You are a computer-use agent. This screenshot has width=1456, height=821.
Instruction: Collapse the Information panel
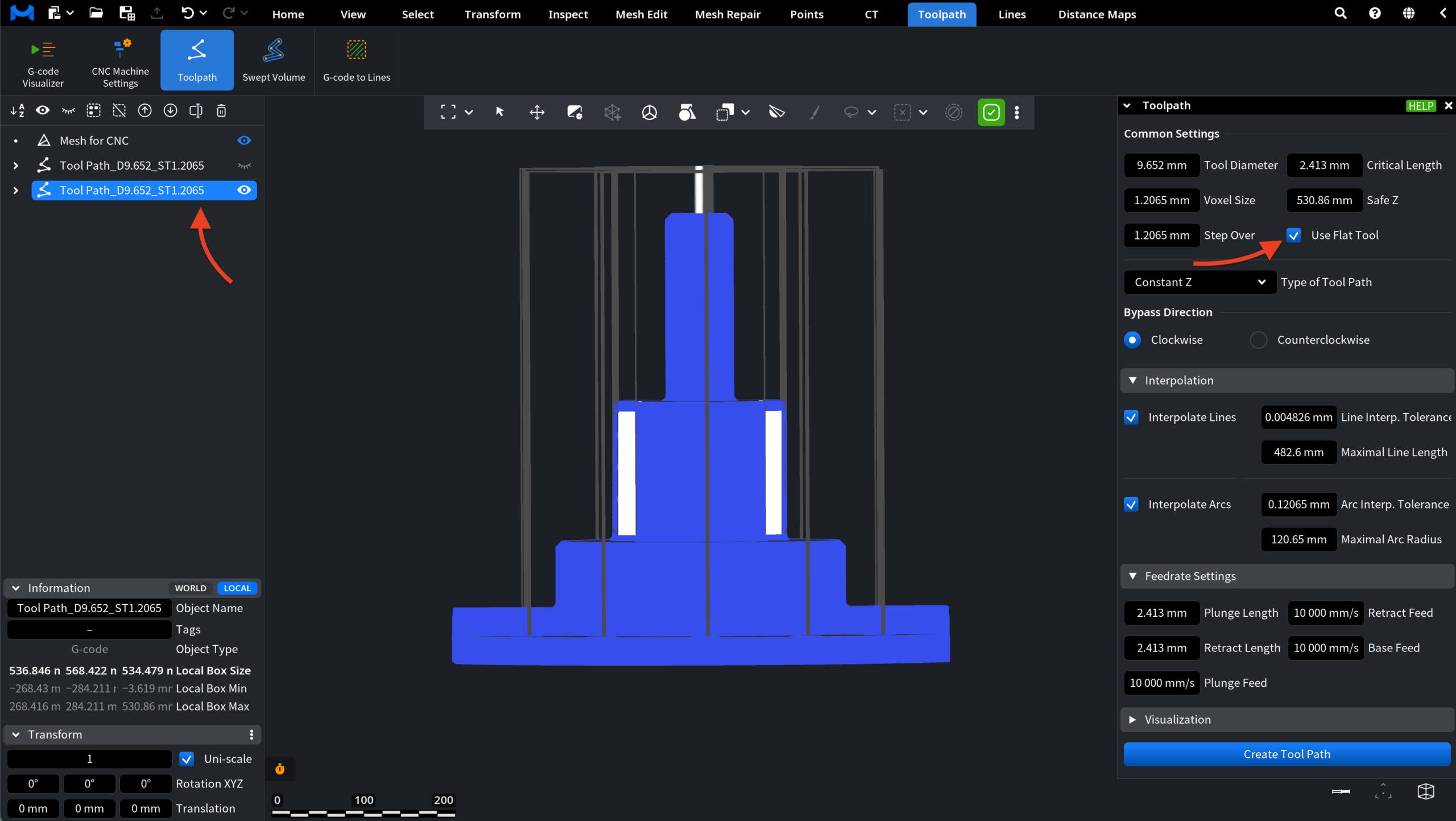coord(16,588)
